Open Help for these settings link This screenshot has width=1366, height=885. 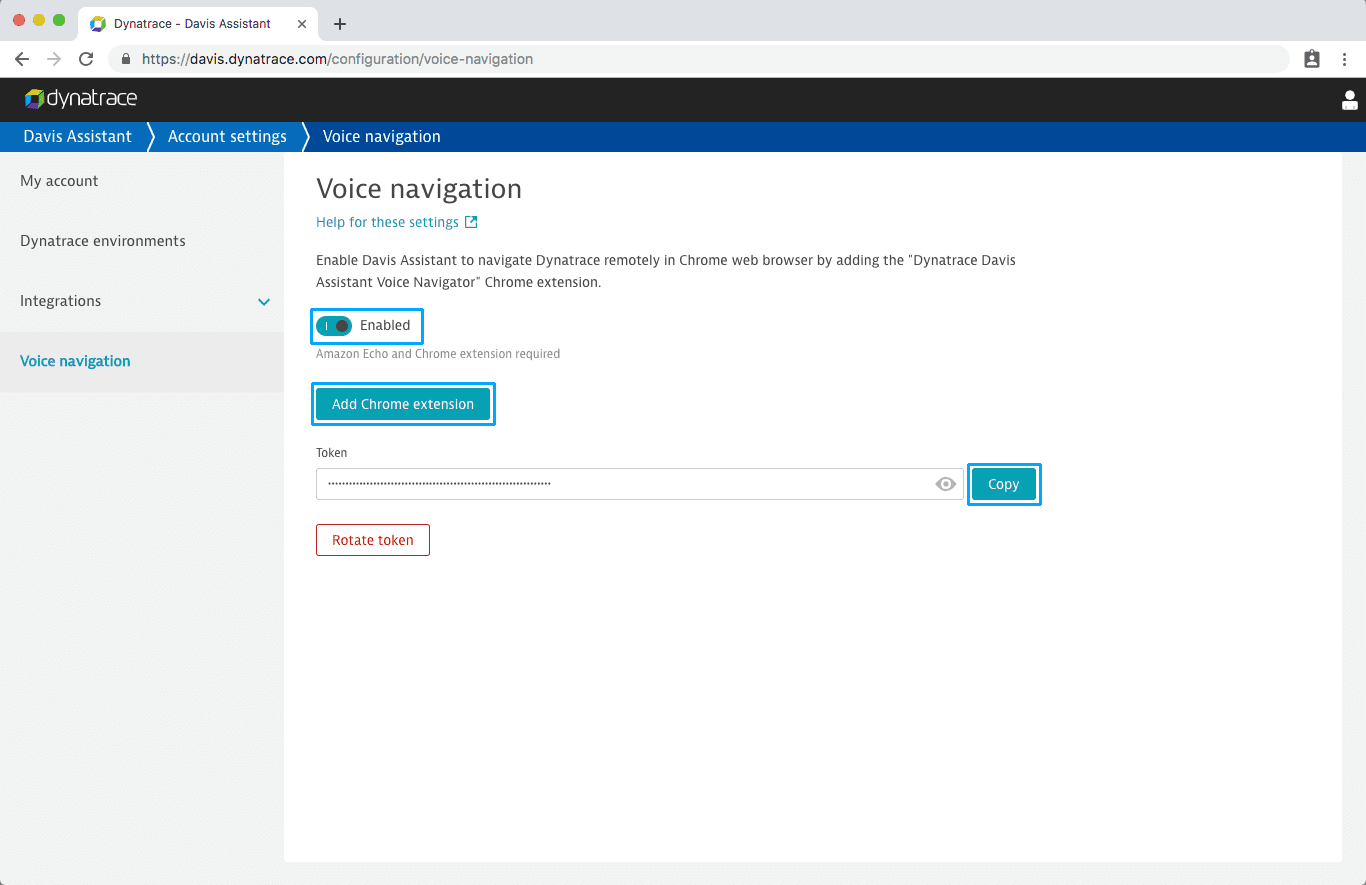pyautogui.click(x=387, y=222)
